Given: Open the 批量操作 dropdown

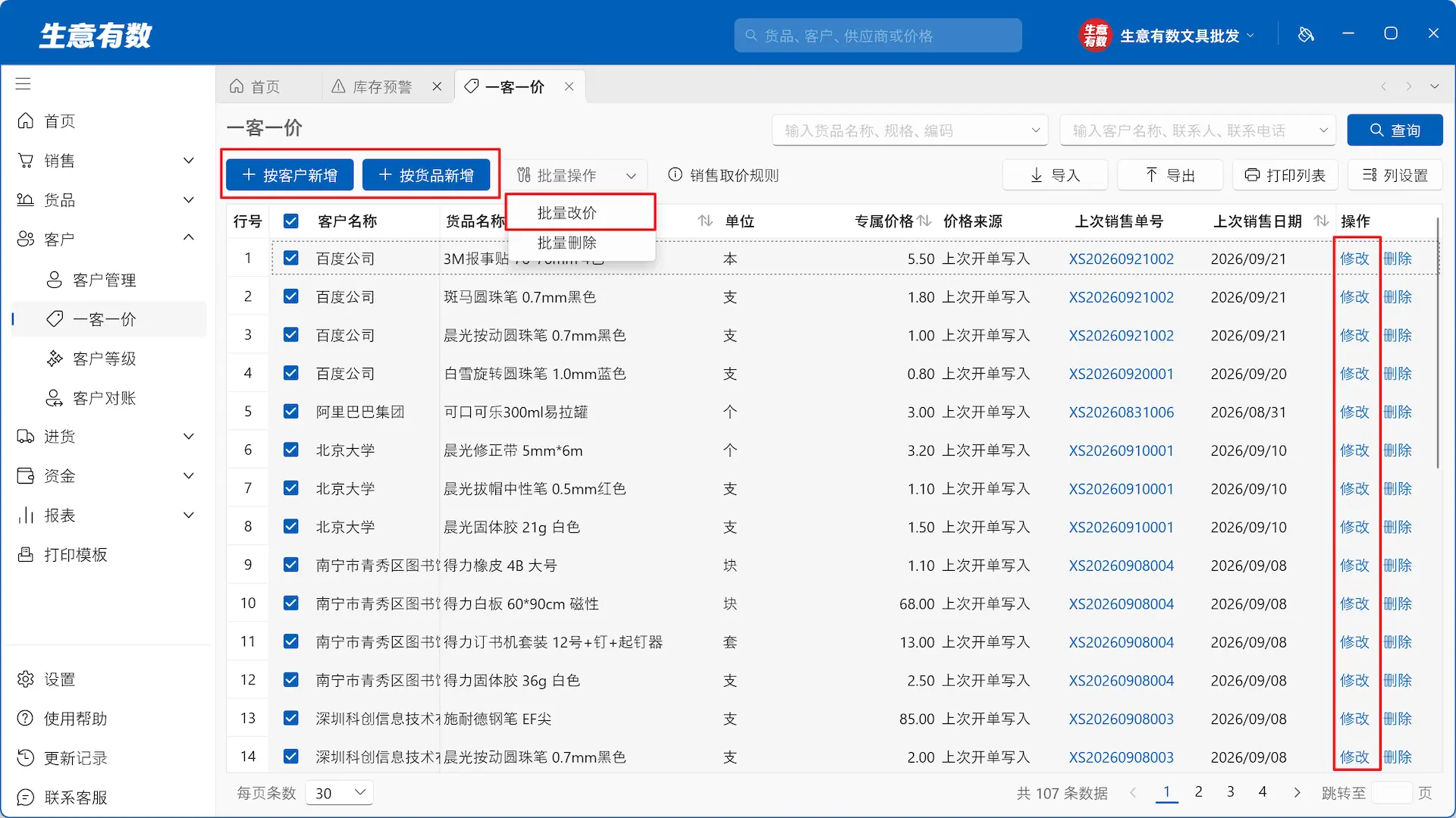Looking at the screenshot, I should point(576,176).
